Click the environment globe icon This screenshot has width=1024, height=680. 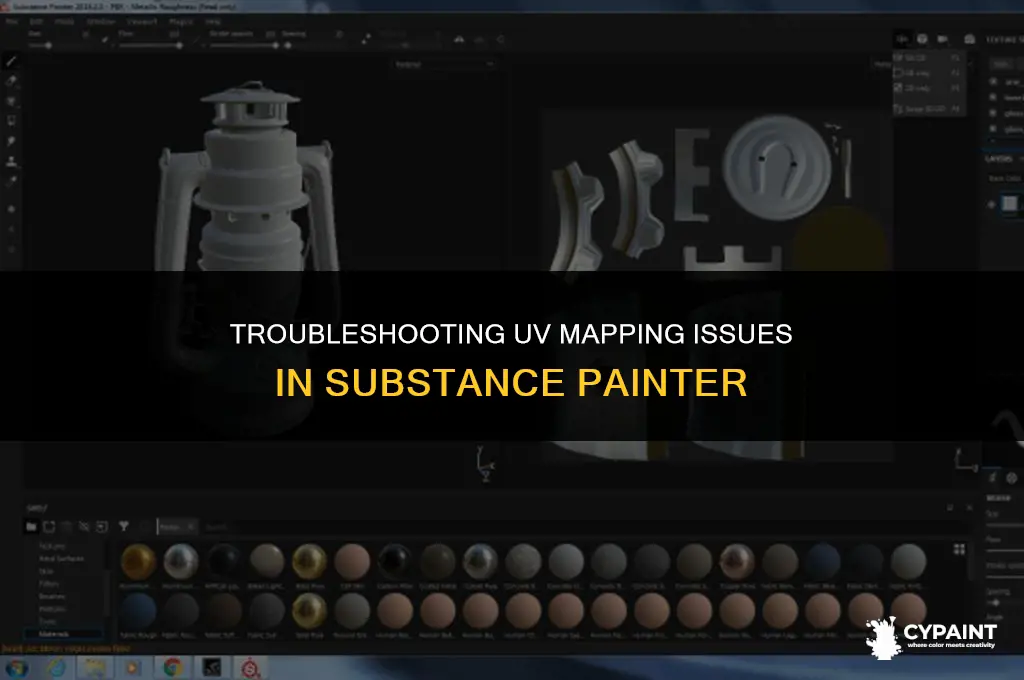pyautogui.click(x=922, y=39)
